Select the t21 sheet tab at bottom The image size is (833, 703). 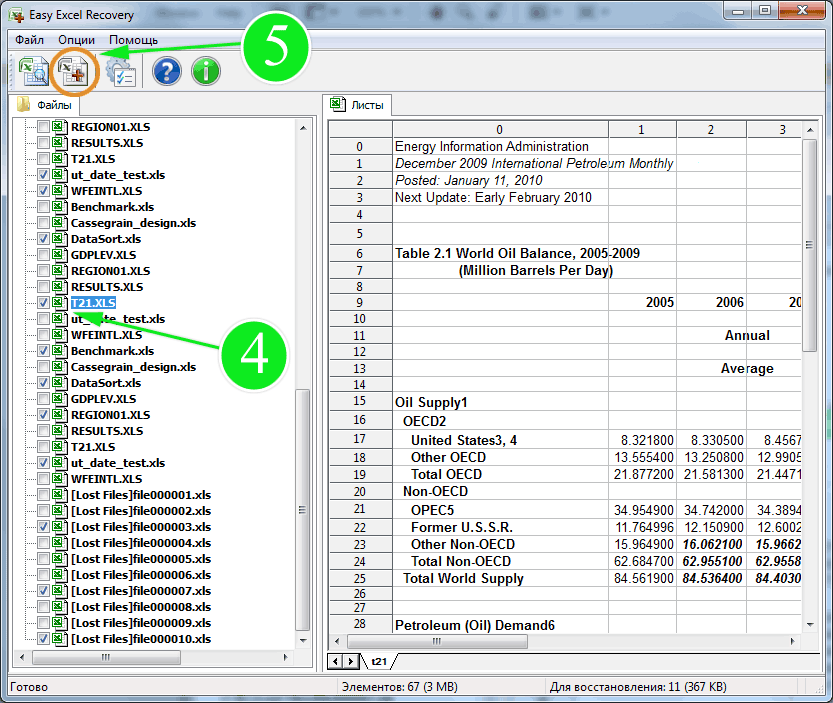pyautogui.click(x=380, y=662)
